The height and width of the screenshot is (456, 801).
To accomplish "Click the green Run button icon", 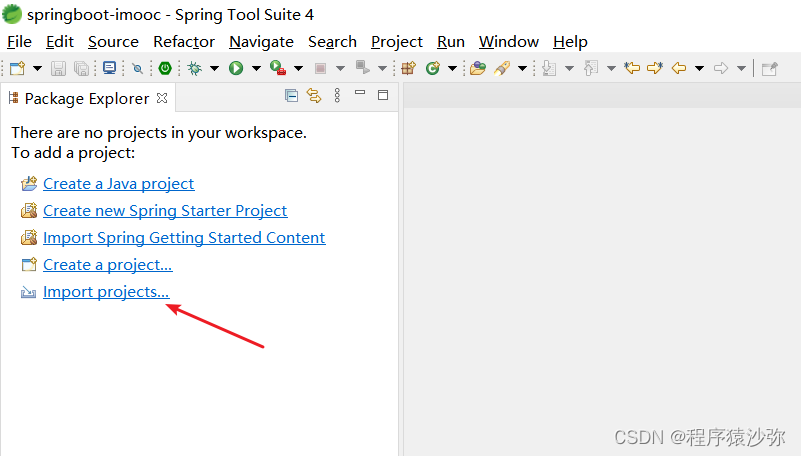I will 236,68.
